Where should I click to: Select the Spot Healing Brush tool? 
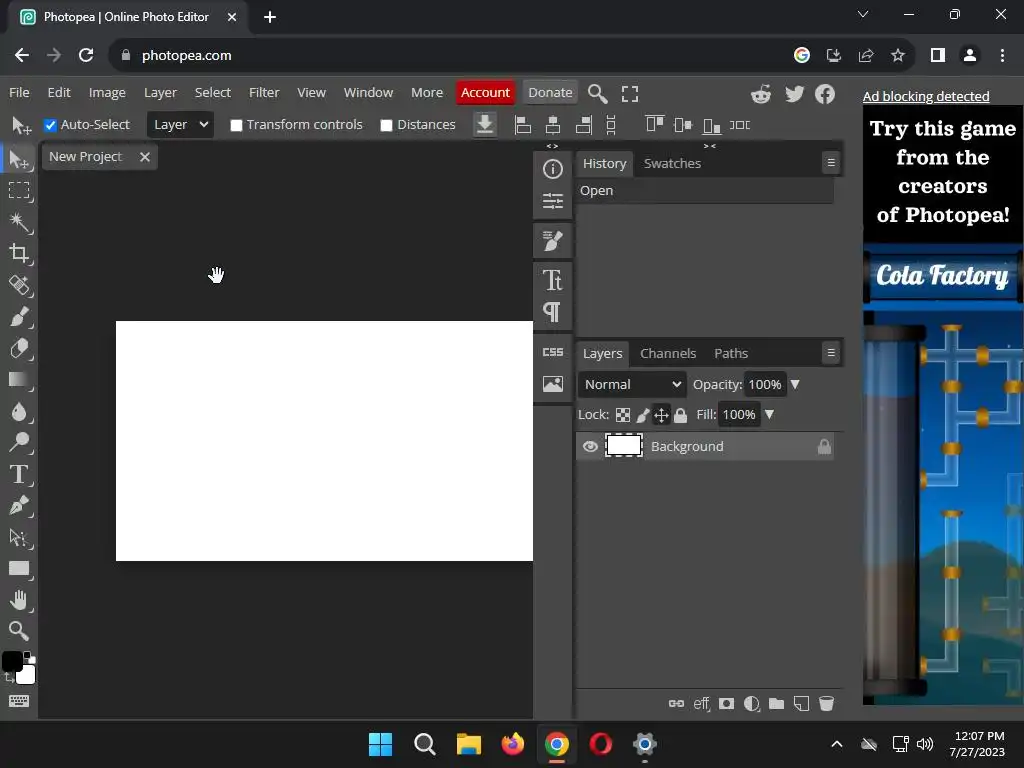19,285
